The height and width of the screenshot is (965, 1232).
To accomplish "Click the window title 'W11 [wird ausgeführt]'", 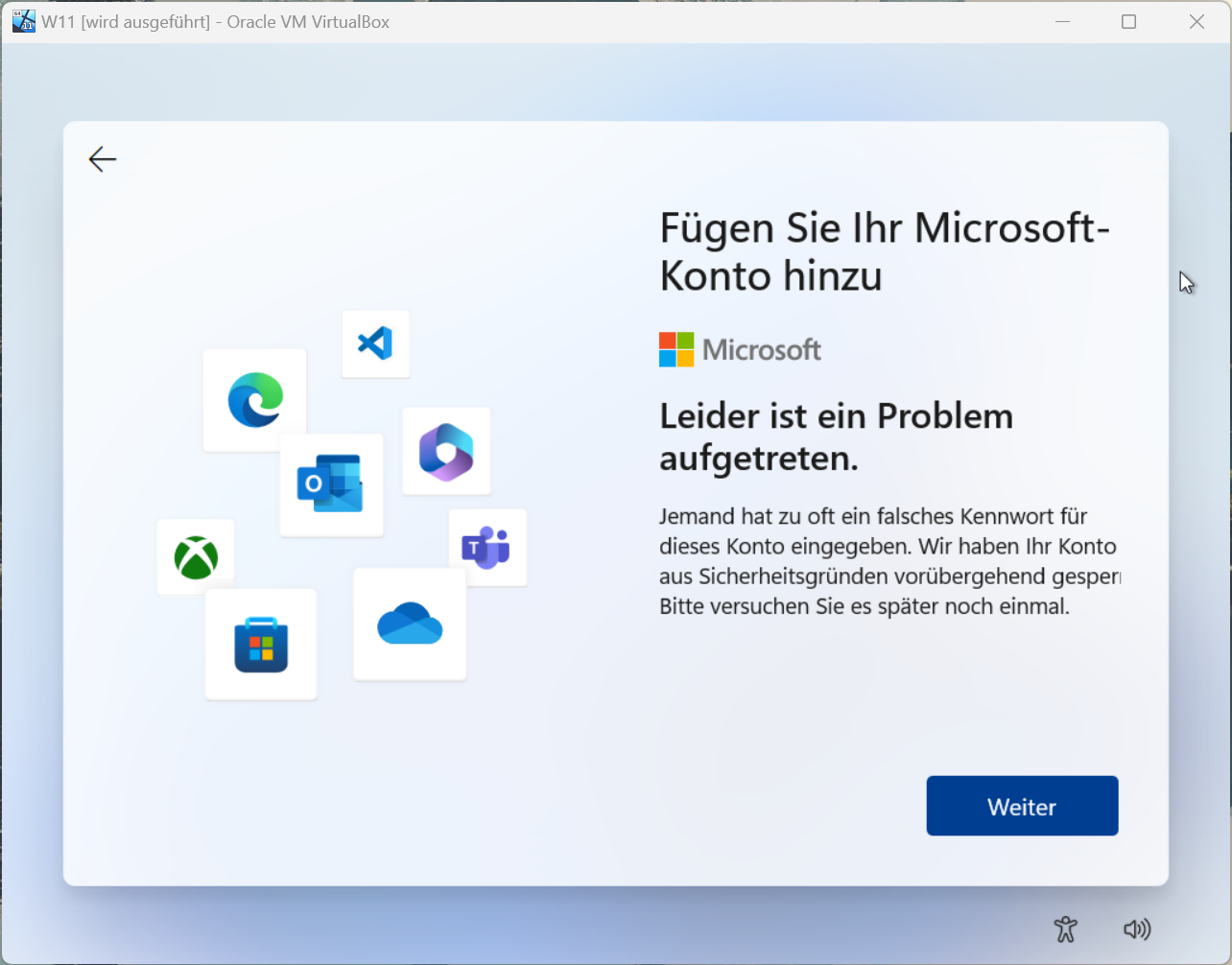I will pyautogui.click(x=126, y=21).
